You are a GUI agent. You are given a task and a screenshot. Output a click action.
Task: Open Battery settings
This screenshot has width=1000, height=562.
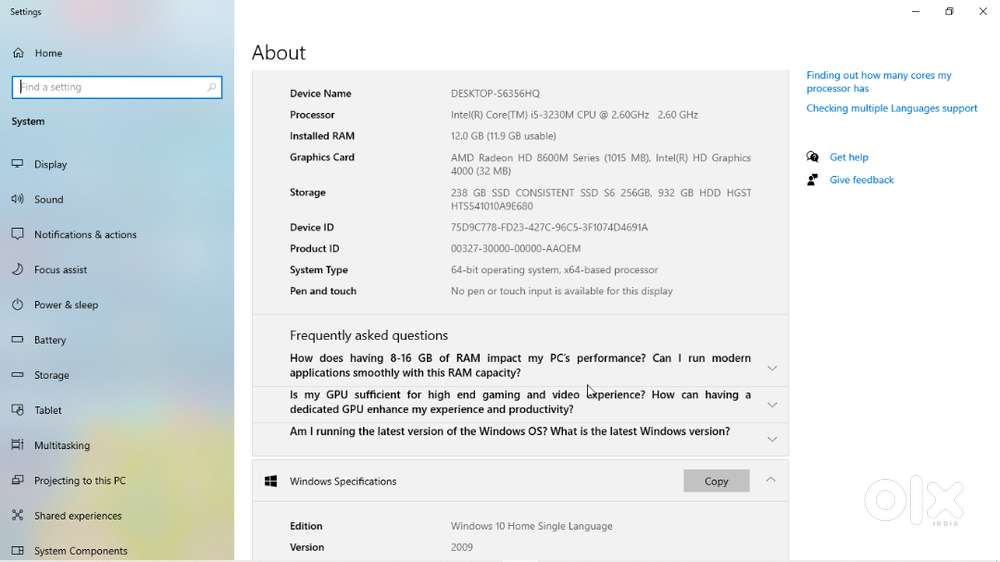[50, 339]
